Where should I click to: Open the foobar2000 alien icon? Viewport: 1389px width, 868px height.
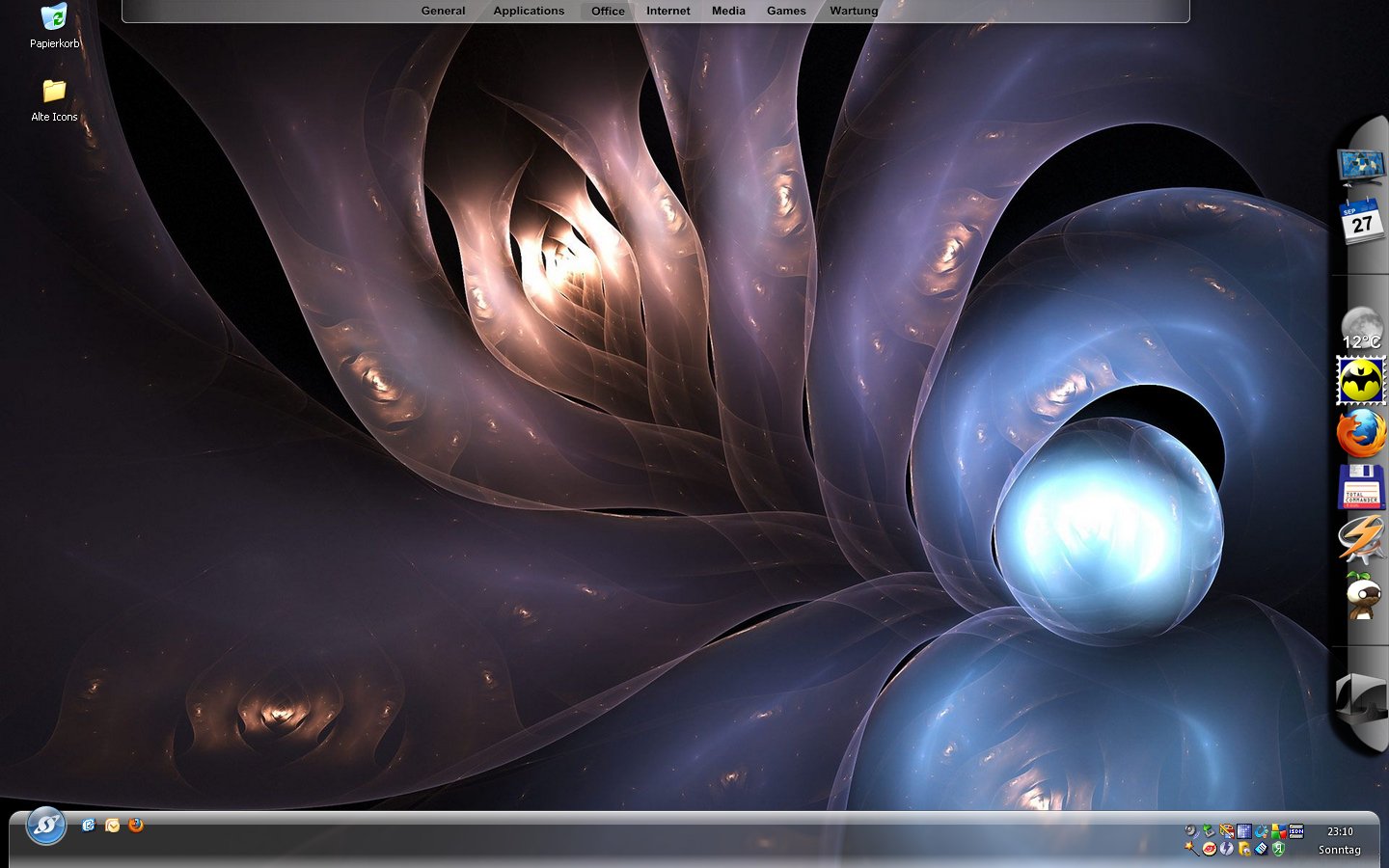tap(1362, 595)
